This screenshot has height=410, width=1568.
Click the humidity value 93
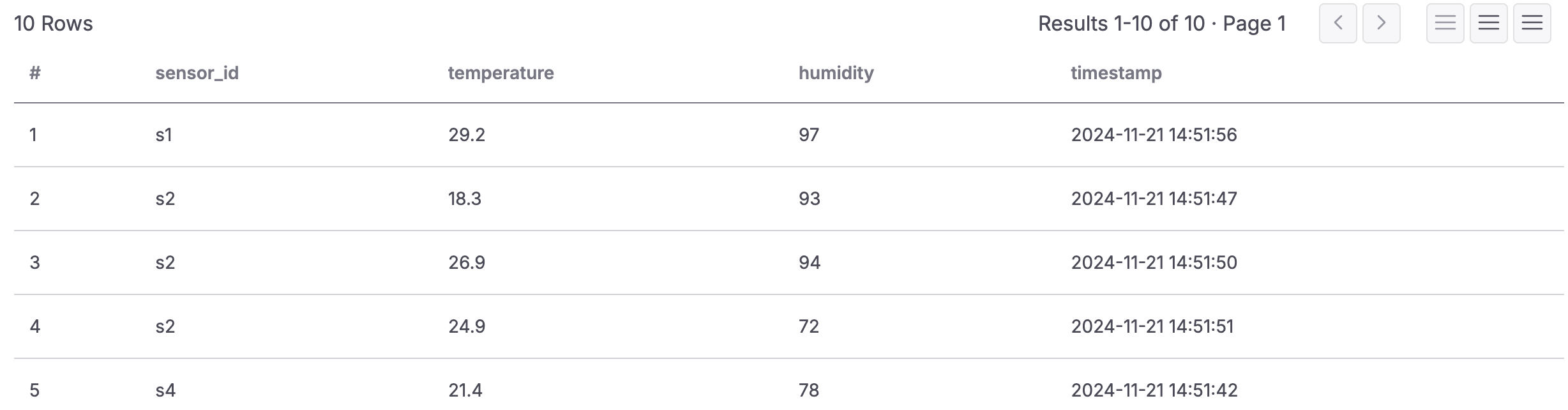808,199
